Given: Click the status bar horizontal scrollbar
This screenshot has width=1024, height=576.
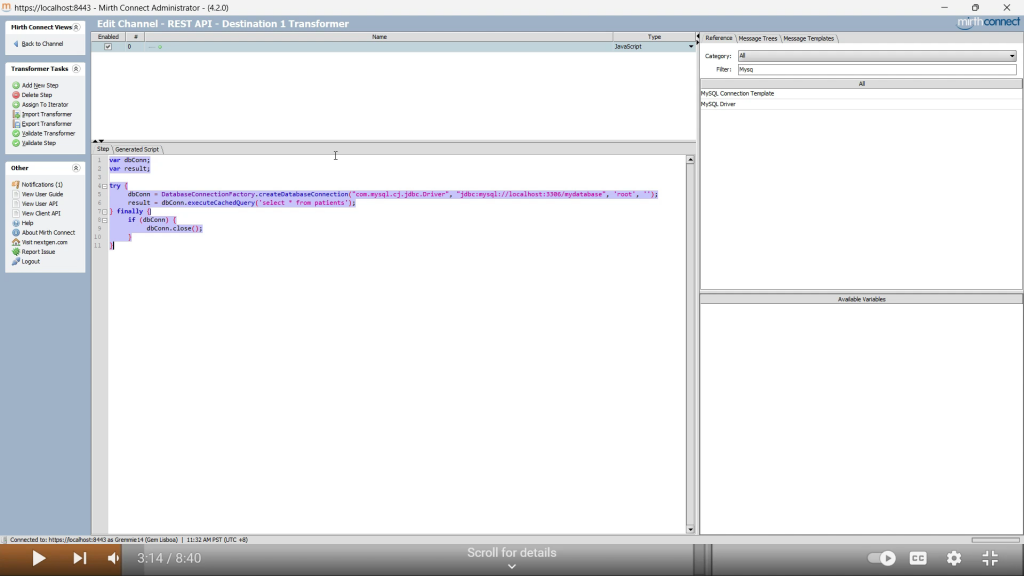Looking at the screenshot, I should click(995, 540).
